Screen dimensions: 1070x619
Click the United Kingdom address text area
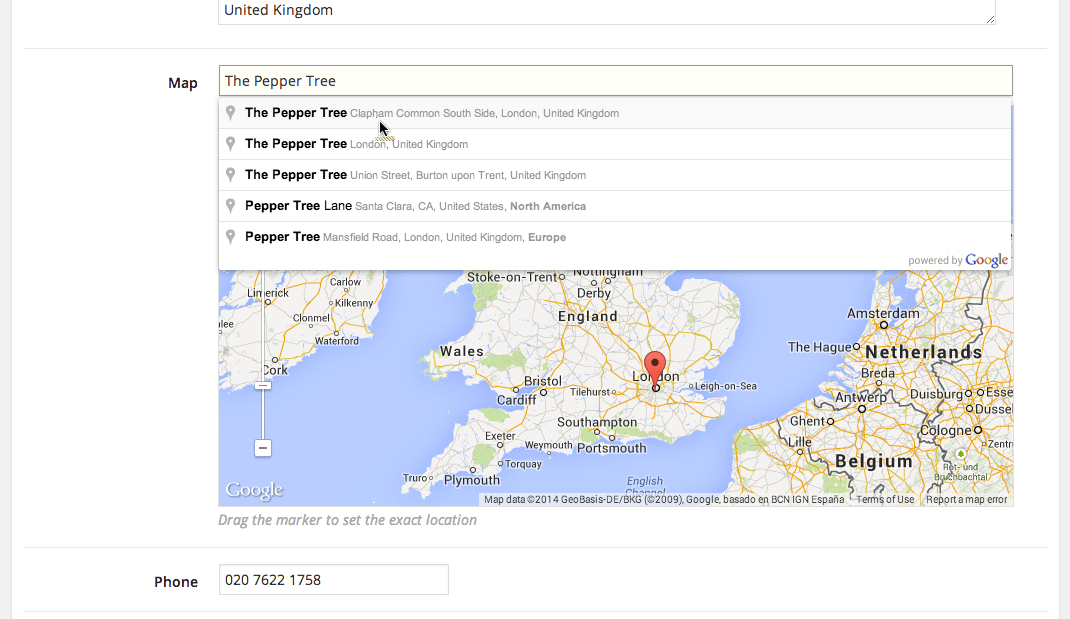click(600, 11)
